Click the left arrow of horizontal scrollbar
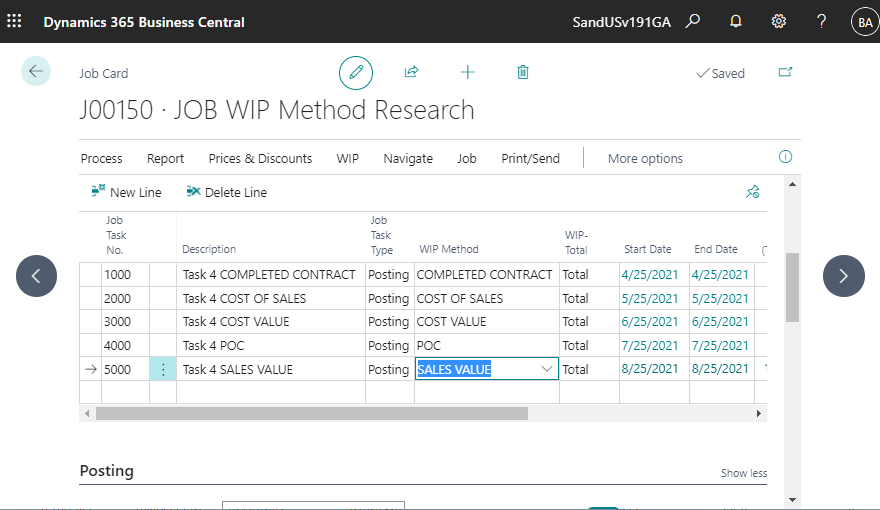The height and width of the screenshot is (510, 880). pyautogui.click(x=87, y=413)
